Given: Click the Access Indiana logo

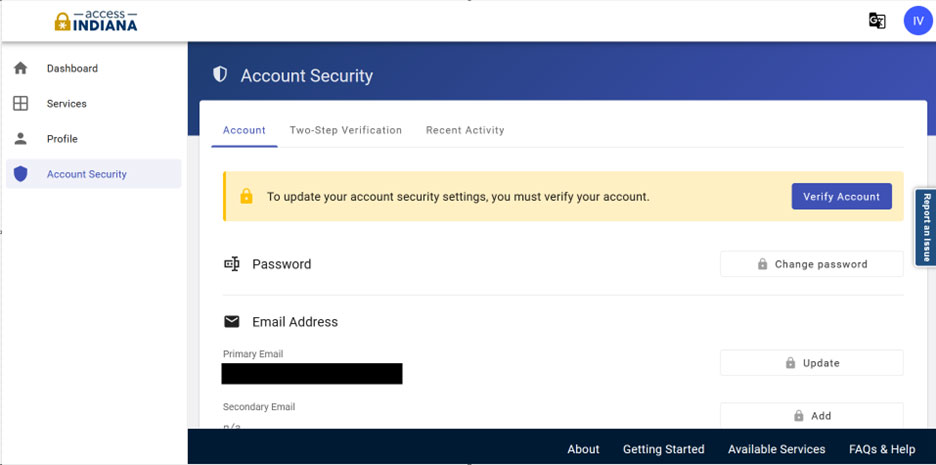Looking at the screenshot, I should tap(96, 21).
